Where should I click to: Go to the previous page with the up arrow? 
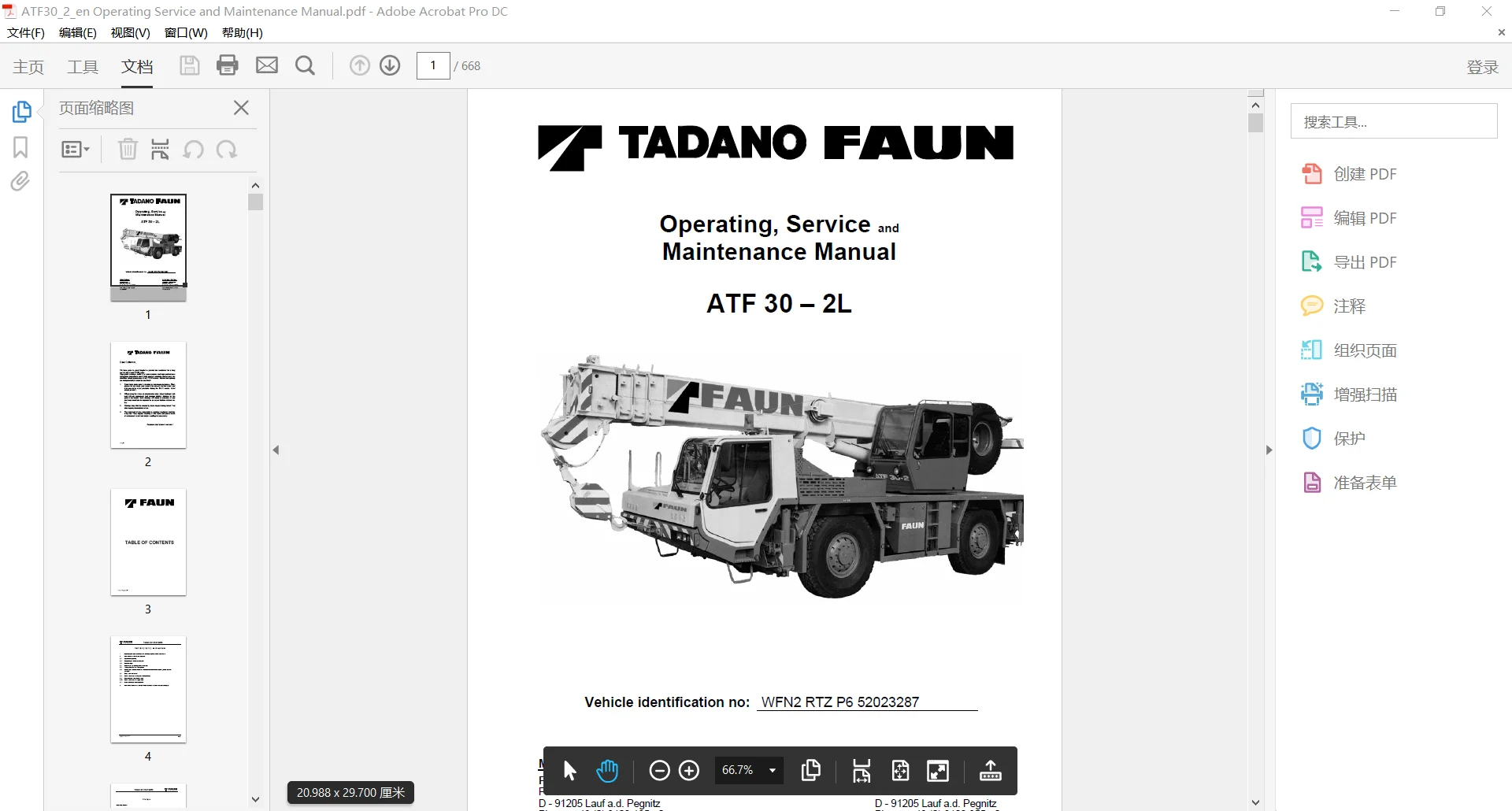tap(359, 65)
